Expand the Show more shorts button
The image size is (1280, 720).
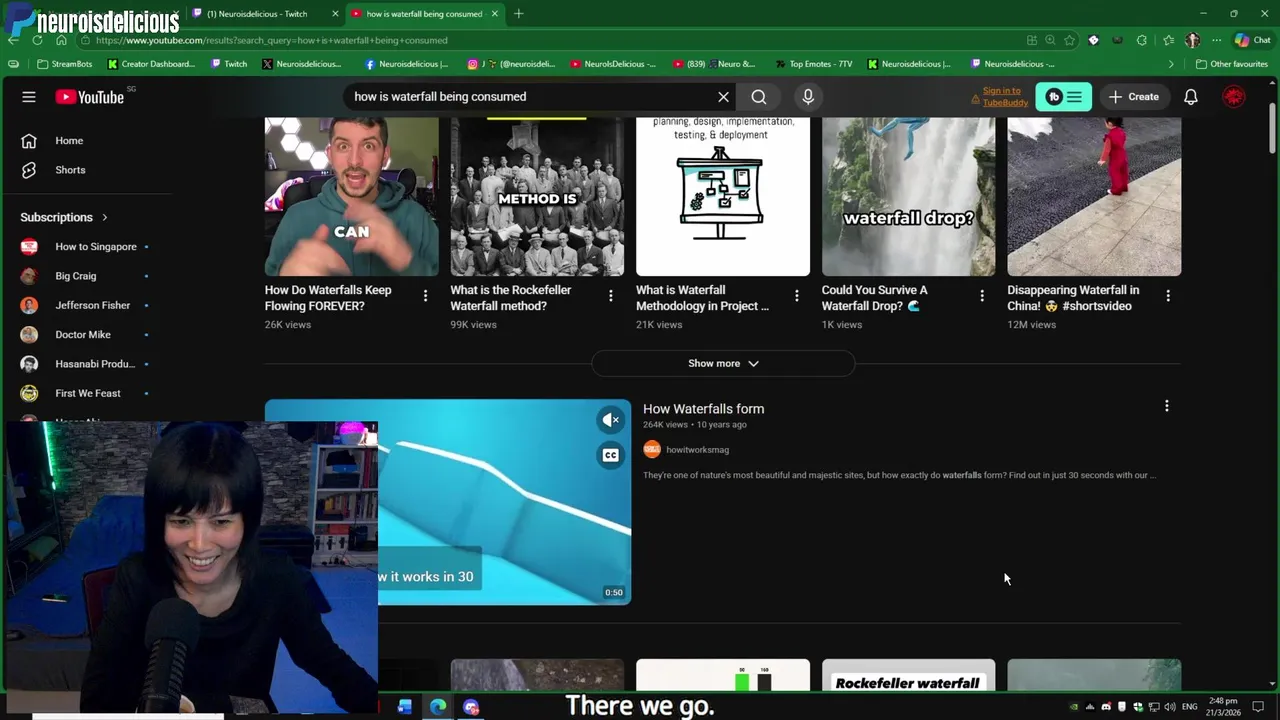(x=723, y=364)
